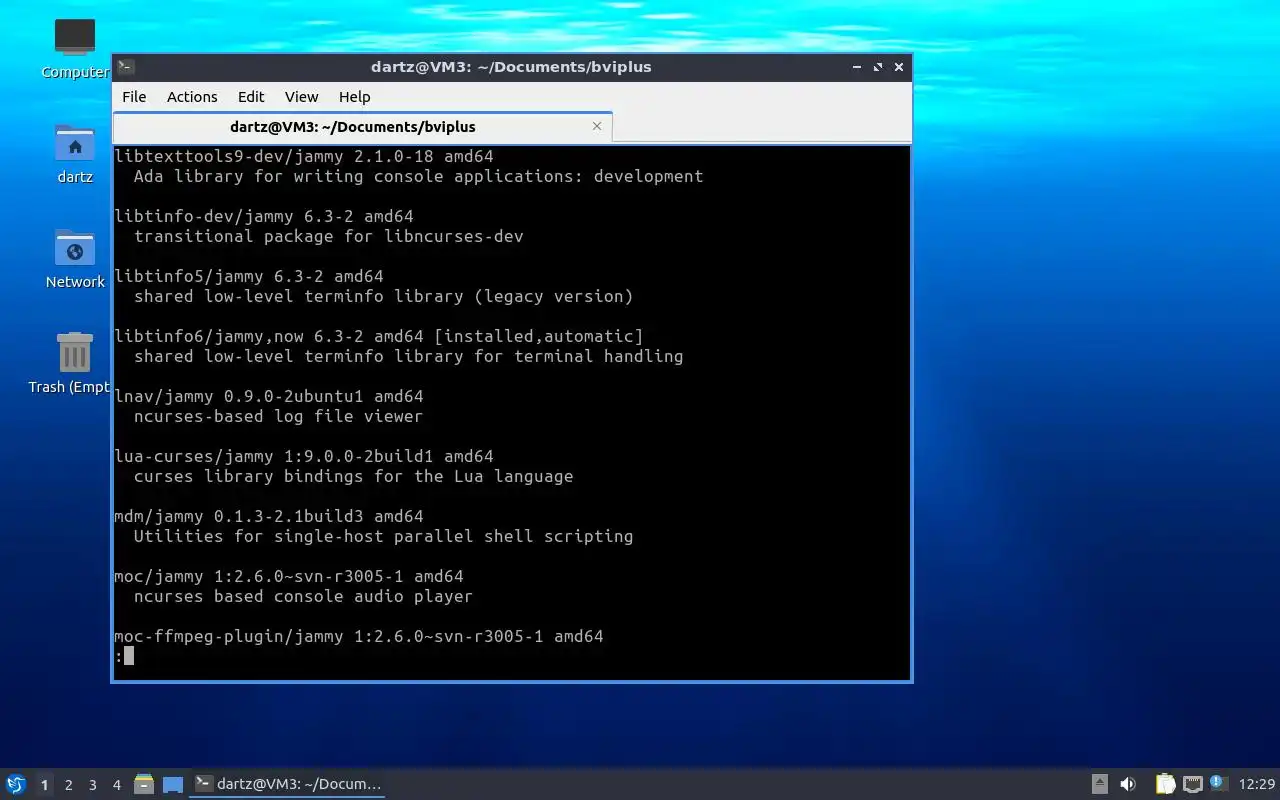This screenshot has height=800, width=1280.
Task: Click the libtinfo6/jammy,now installed line
Action: [x=379, y=336]
